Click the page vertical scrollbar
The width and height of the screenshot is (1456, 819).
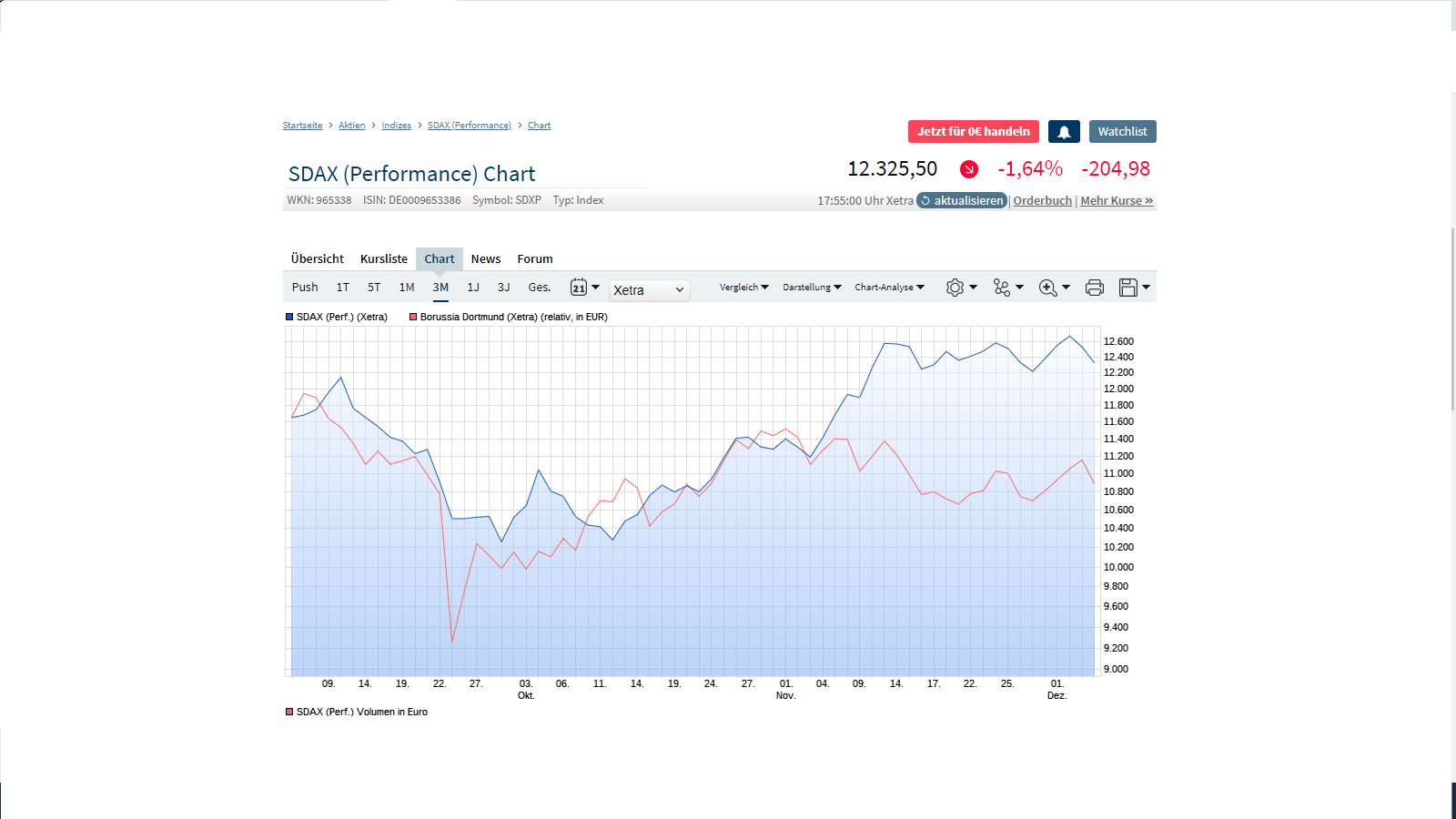point(1452,318)
